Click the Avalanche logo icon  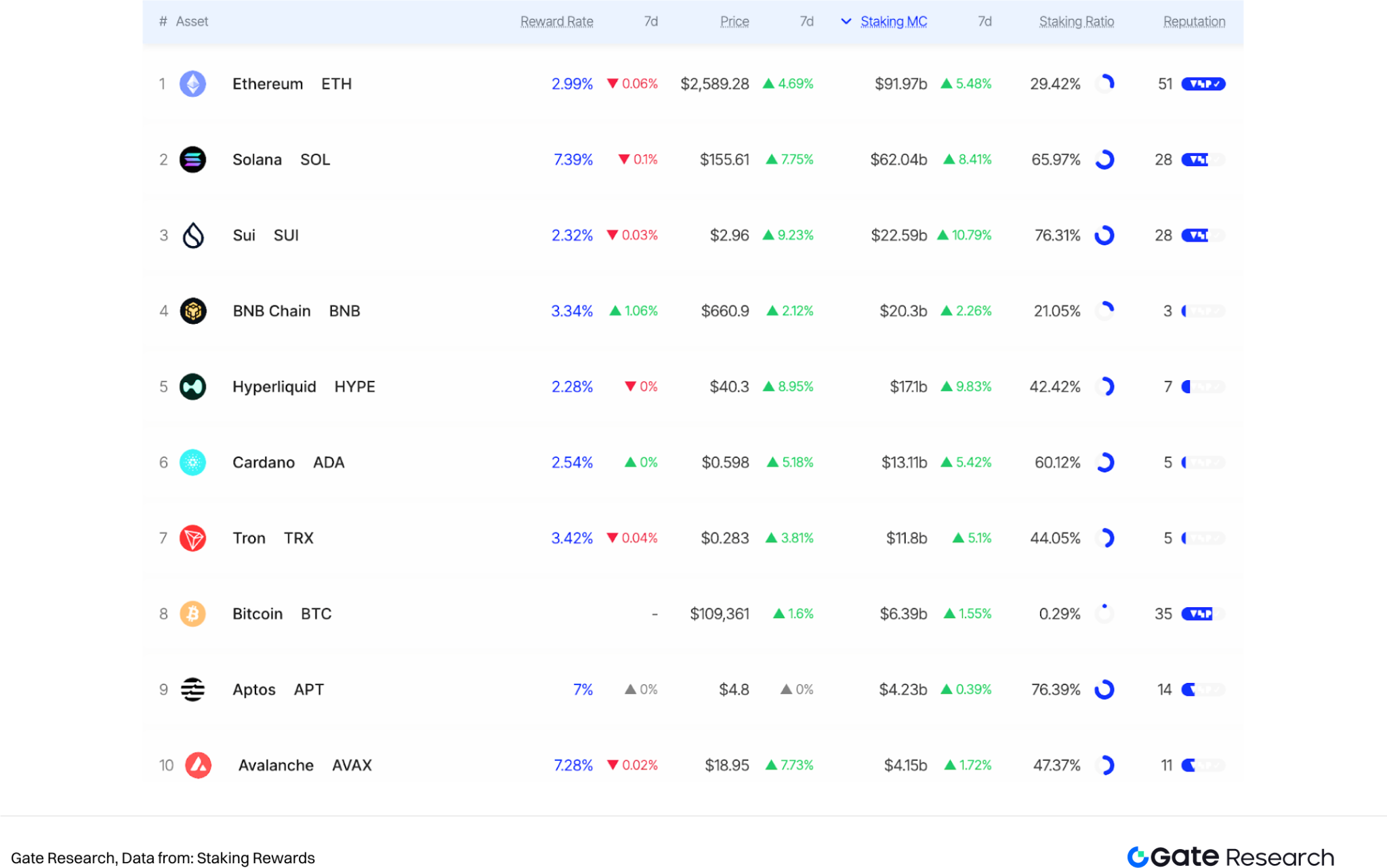pyautogui.click(x=198, y=766)
